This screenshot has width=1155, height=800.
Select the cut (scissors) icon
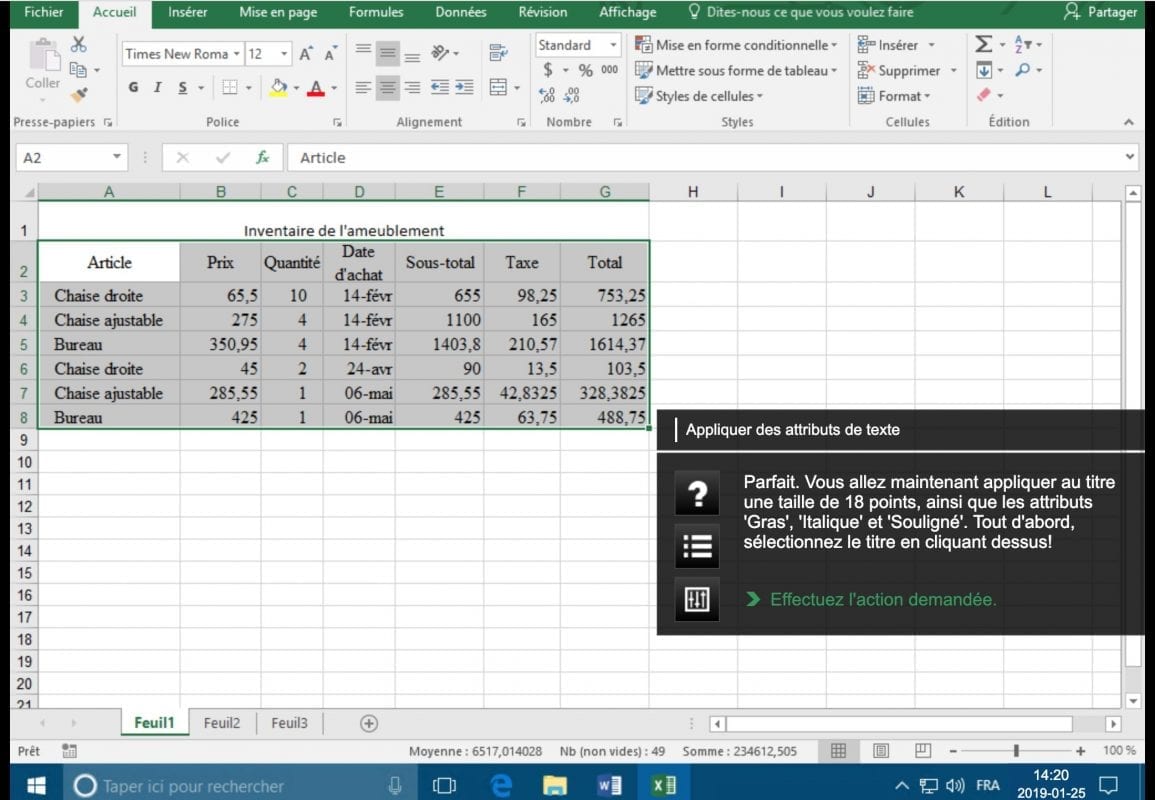pyautogui.click(x=78, y=43)
